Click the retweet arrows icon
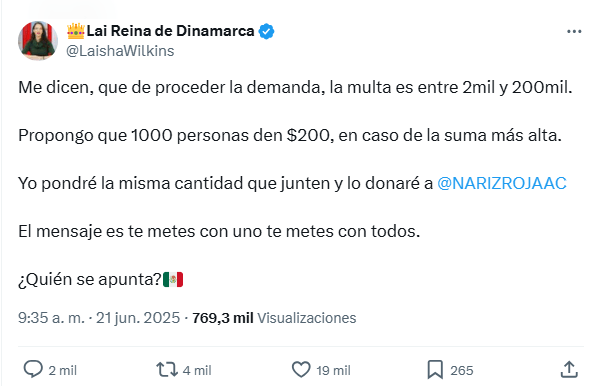The image size is (595, 386). (167, 369)
